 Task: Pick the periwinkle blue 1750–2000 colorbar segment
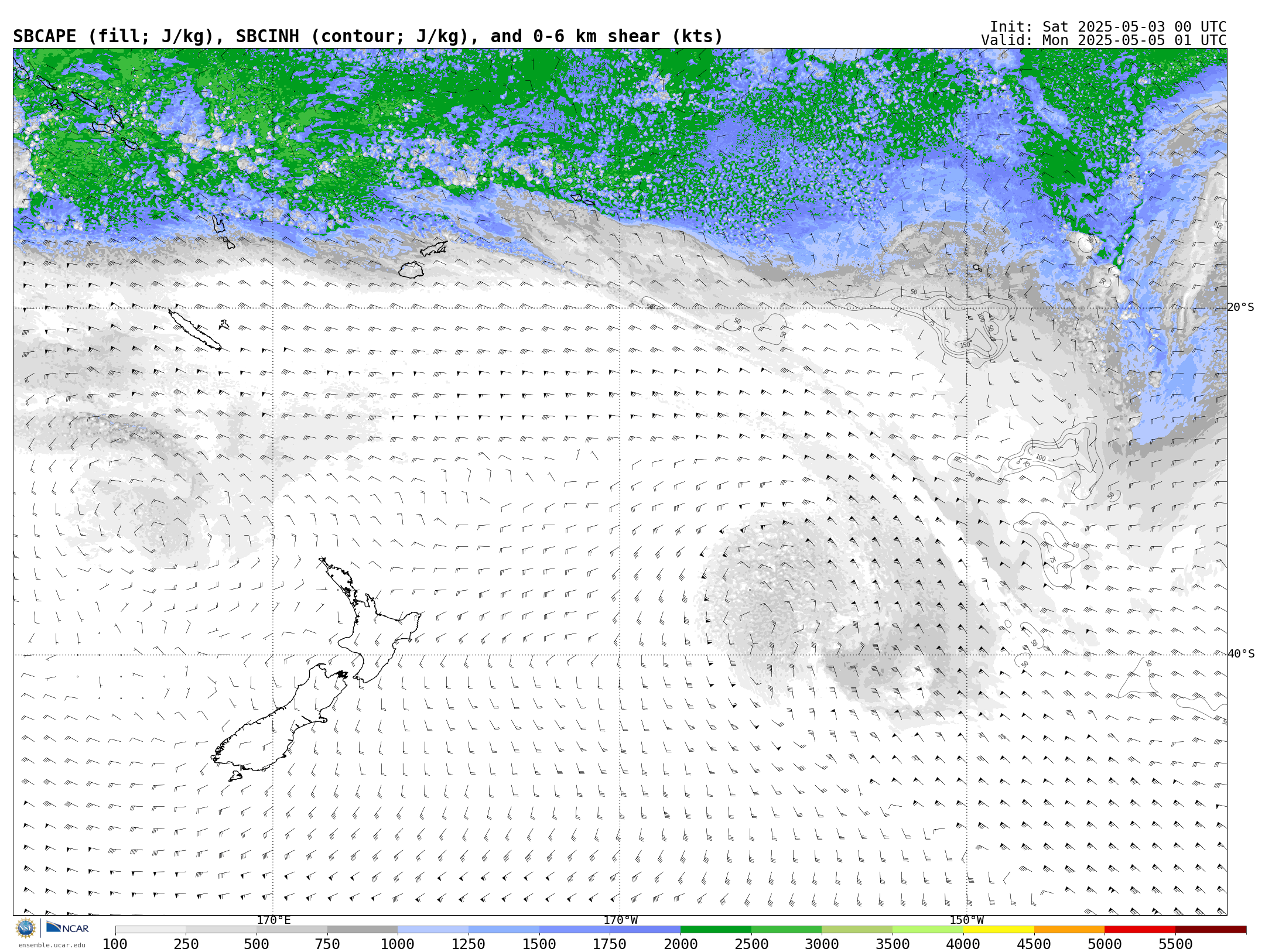(x=645, y=930)
